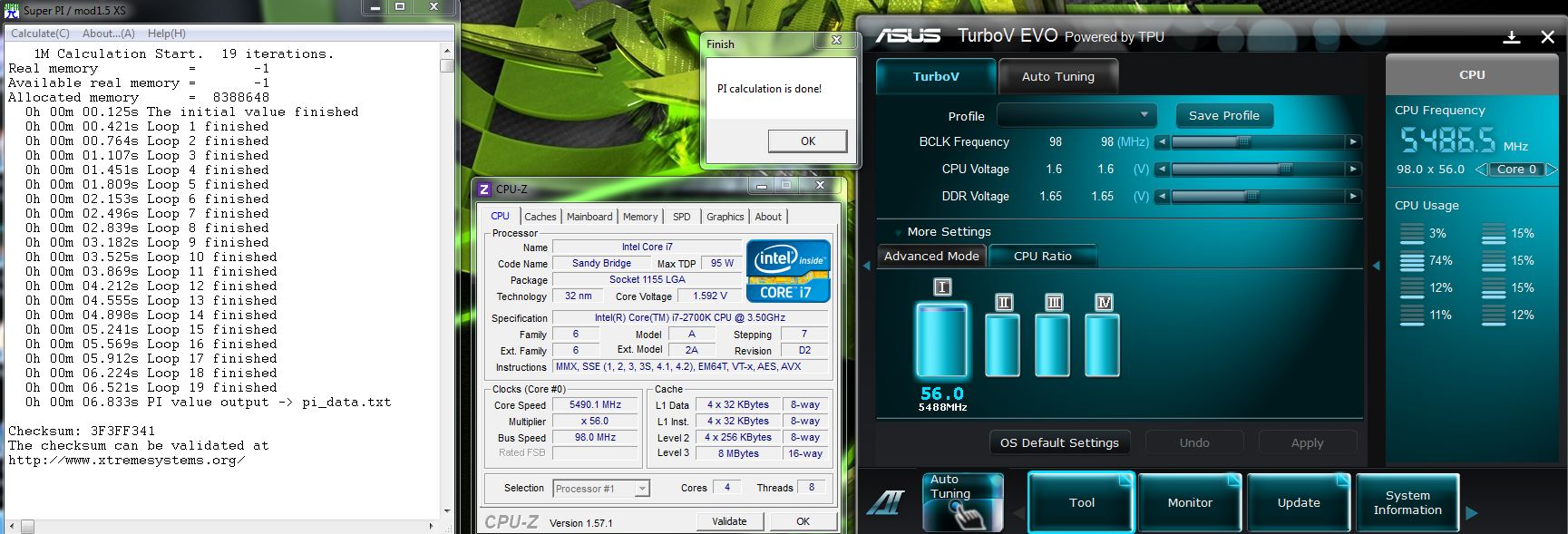Viewport: 1568px width, 534px height.
Task: Switch to the Auto Tuning tab
Action: tap(1058, 77)
